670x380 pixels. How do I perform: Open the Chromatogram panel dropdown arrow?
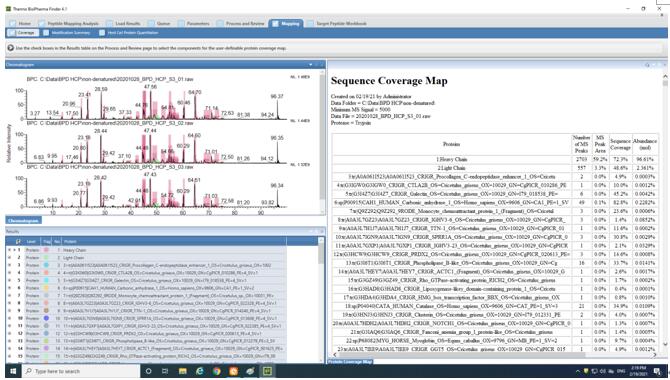pos(311,65)
